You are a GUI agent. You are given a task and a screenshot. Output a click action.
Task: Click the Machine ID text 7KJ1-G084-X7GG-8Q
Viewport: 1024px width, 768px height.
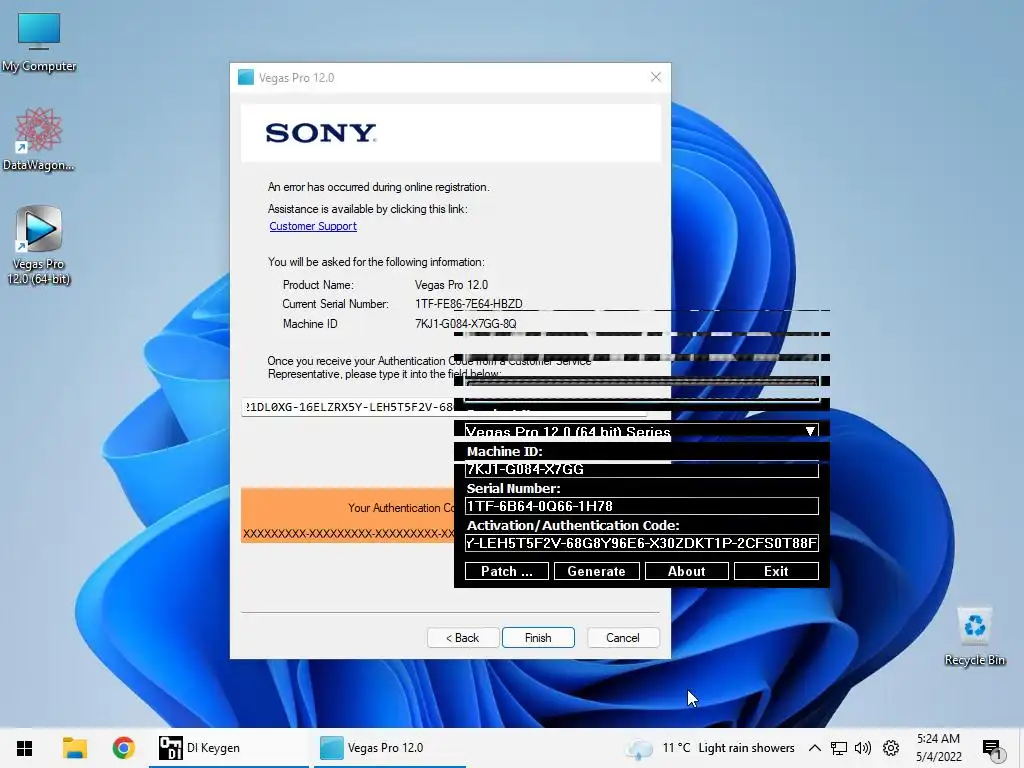click(466, 324)
